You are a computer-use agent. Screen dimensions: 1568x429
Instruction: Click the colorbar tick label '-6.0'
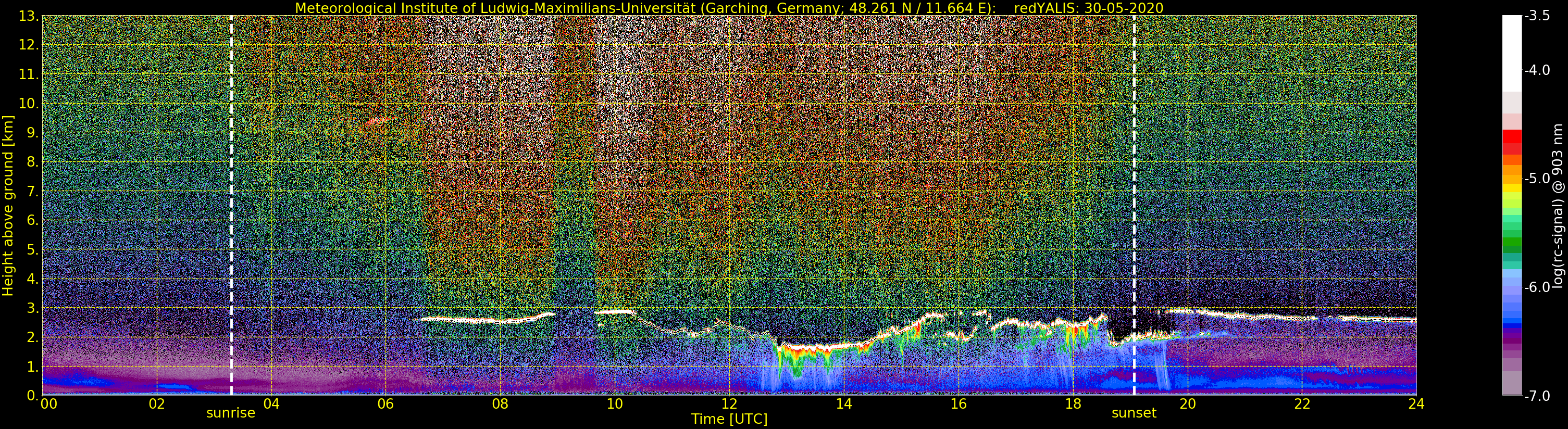pyautogui.click(x=1537, y=287)
